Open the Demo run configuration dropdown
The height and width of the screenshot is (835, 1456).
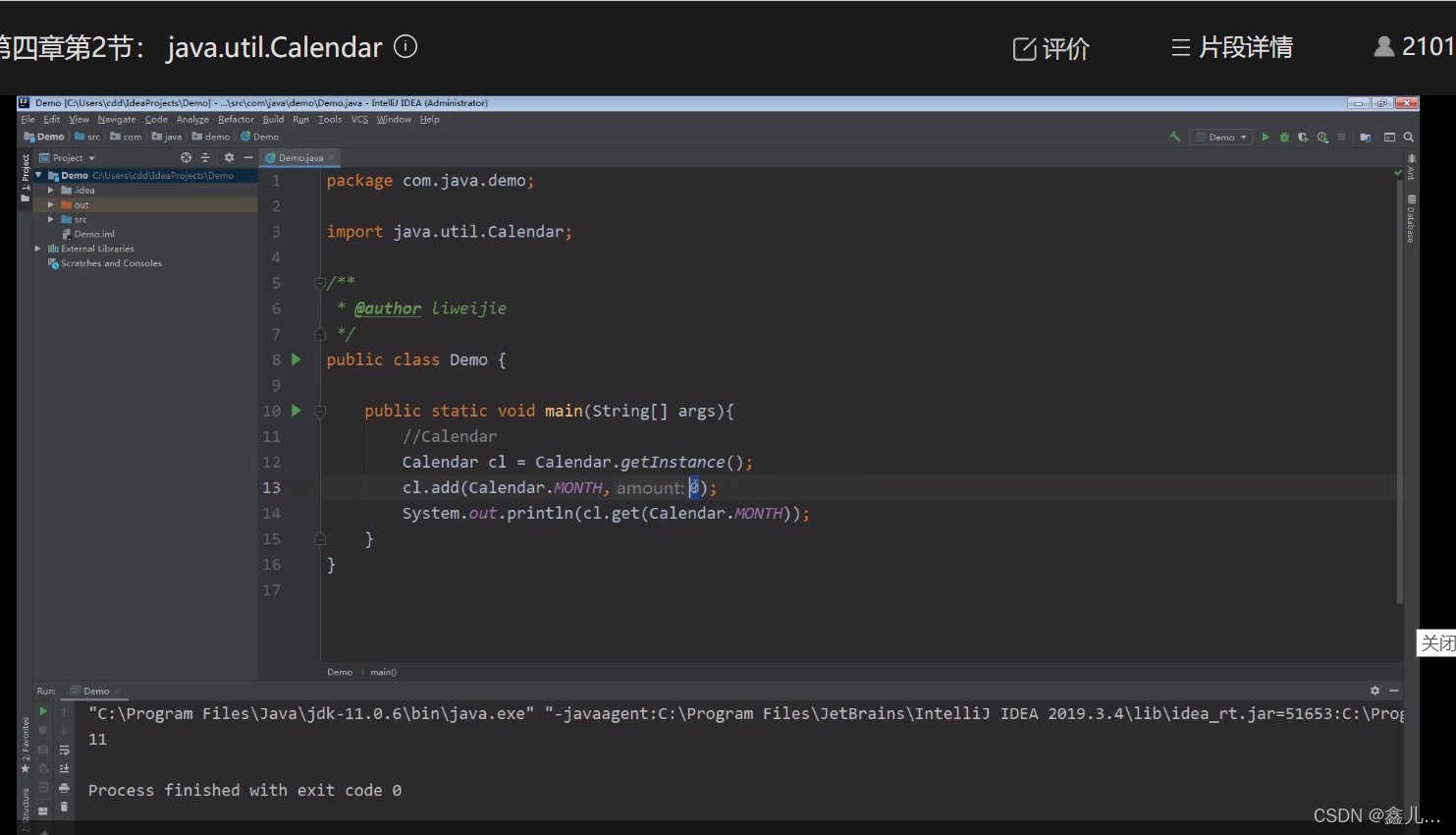click(1220, 137)
